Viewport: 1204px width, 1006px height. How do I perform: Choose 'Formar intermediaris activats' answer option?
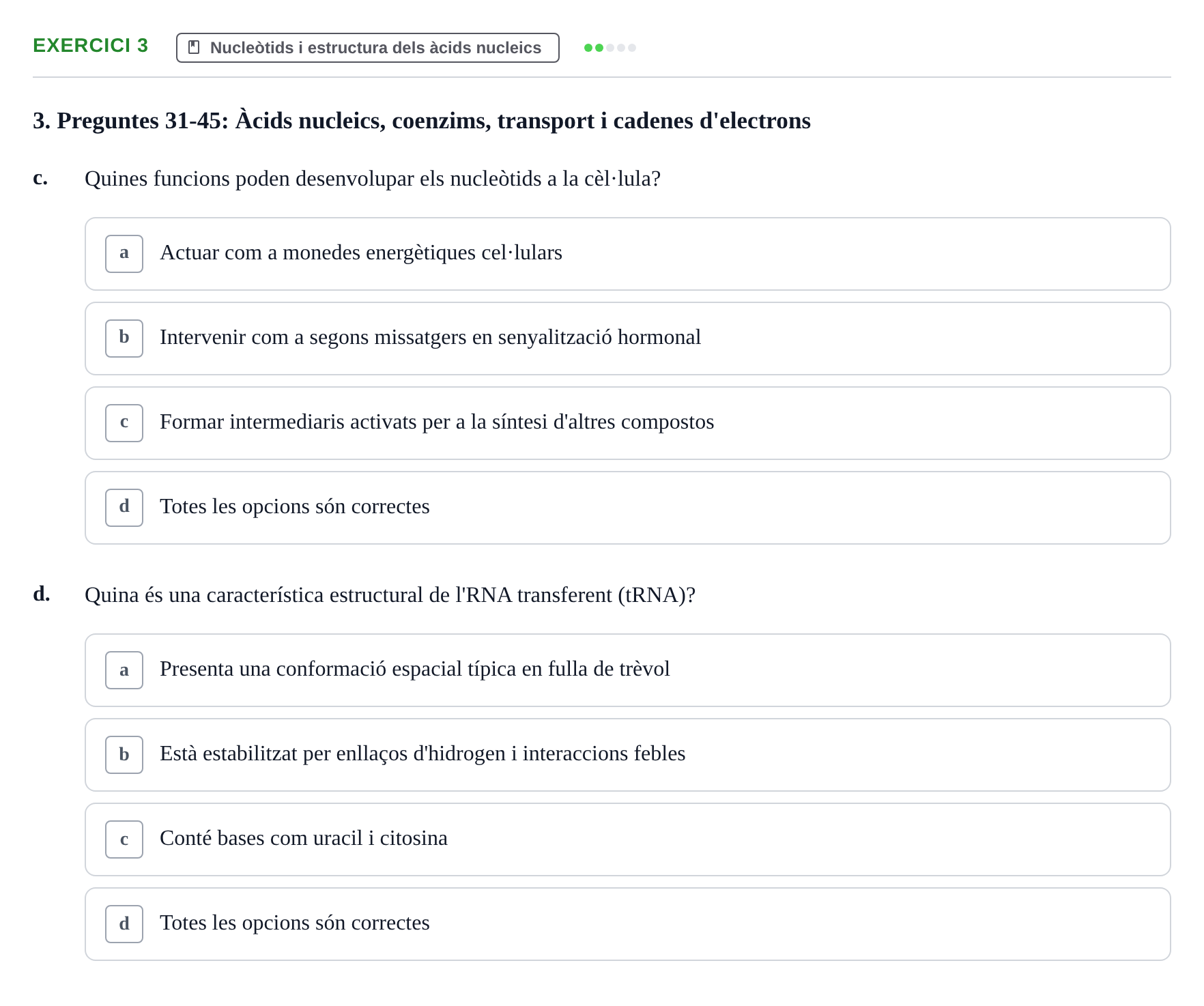(x=628, y=423)
